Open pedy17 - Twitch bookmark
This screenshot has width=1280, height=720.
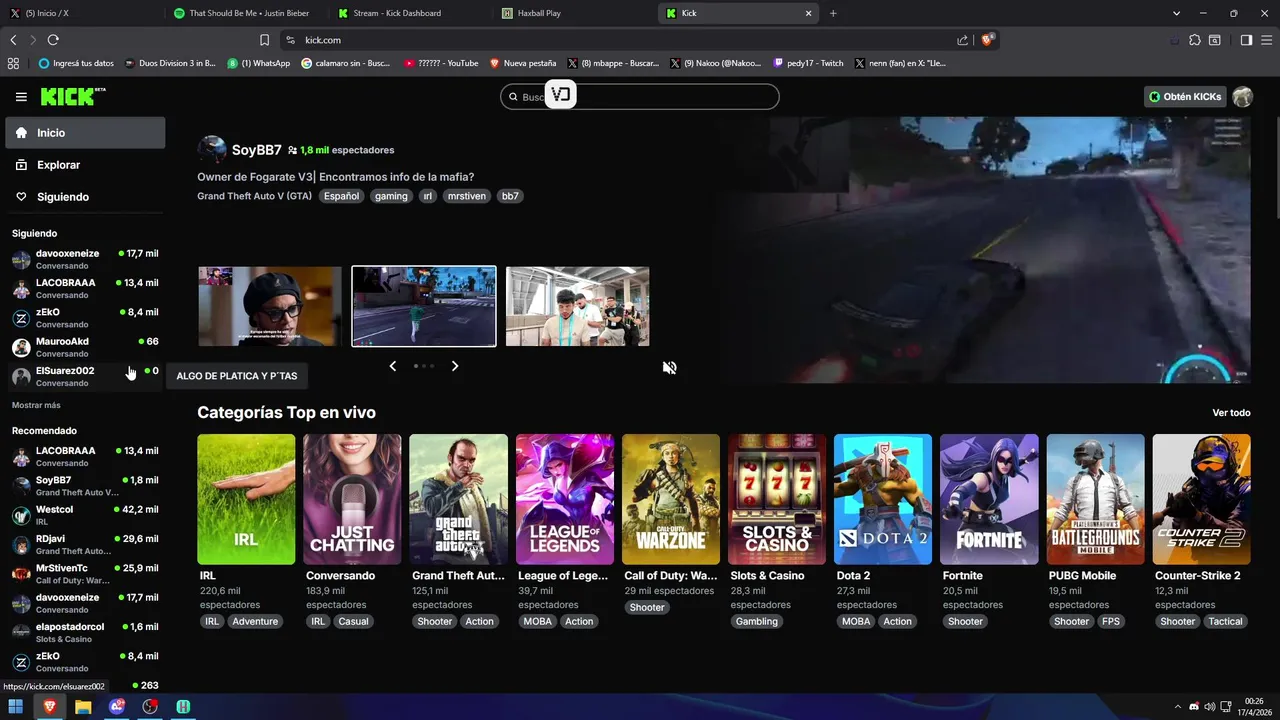click(808, 63)
